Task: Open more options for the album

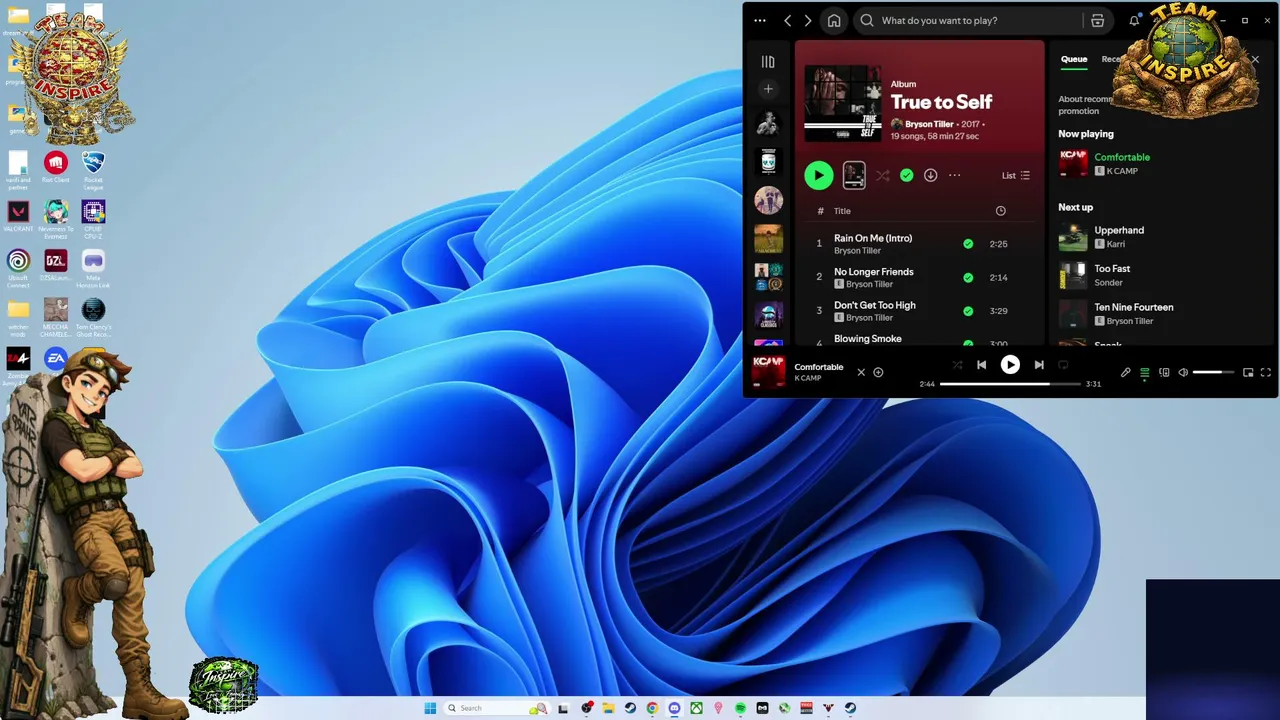Action: coord(955,175)
